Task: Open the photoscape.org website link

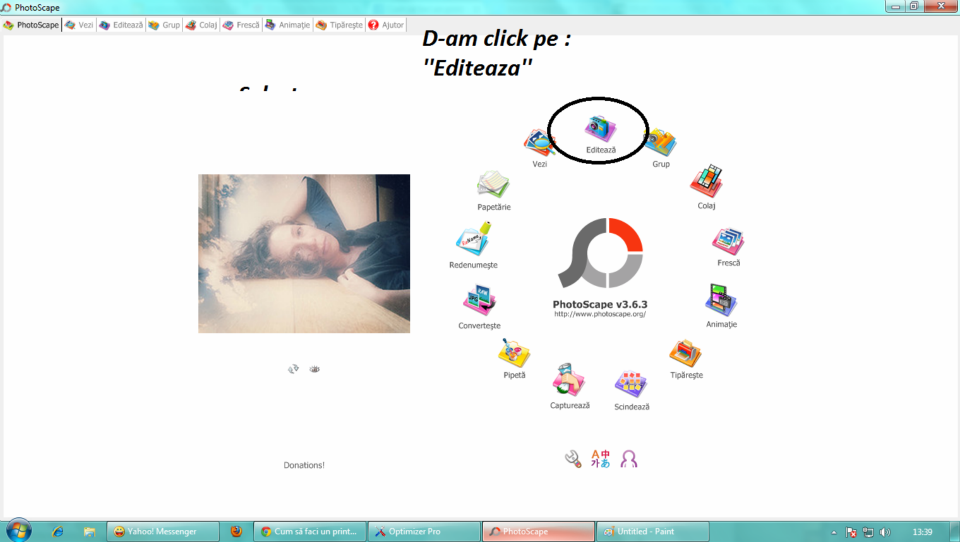Action: point(600,314)
